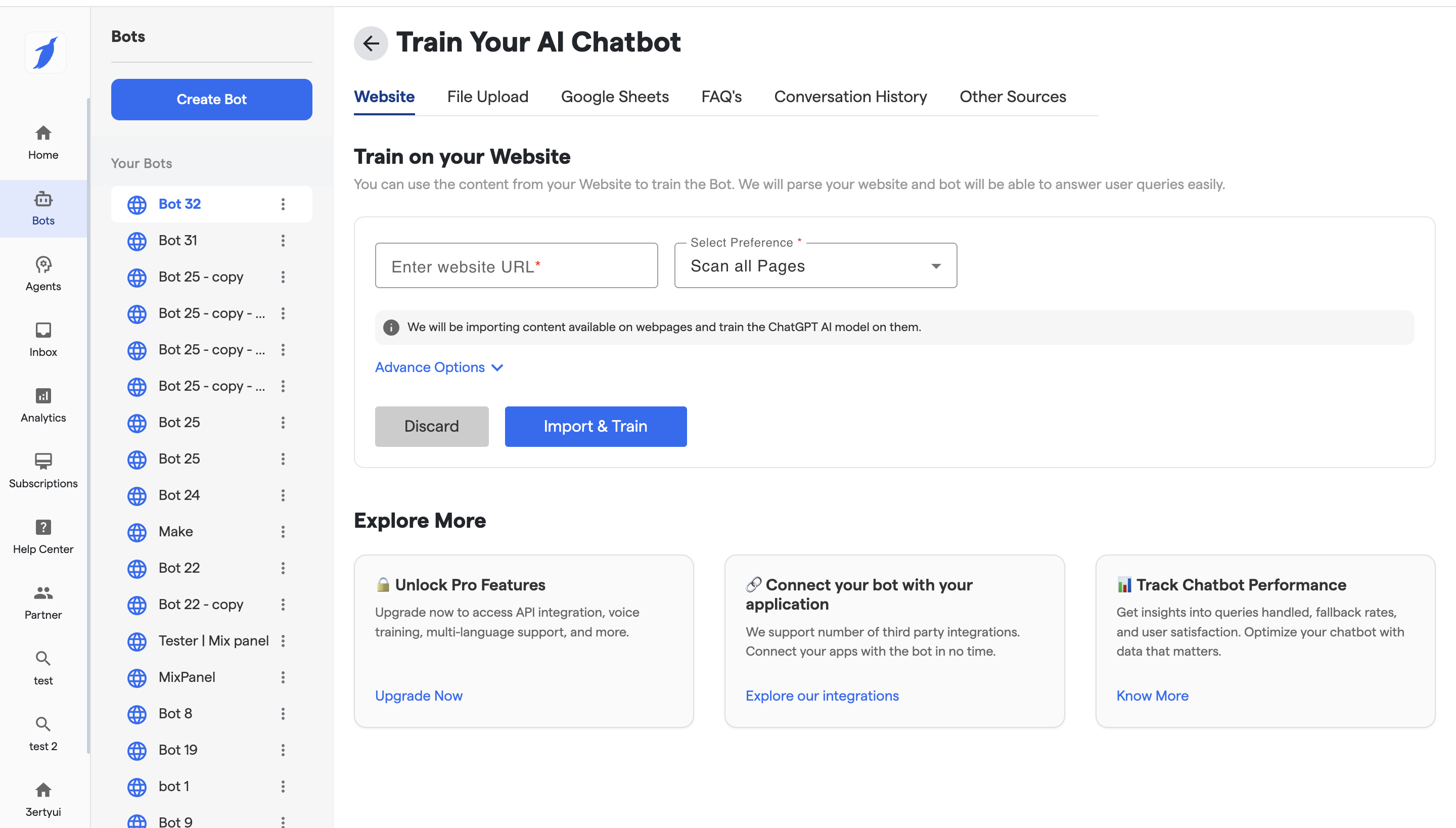1456x828 pixels.
Task: Click the Import & Train button
Action: 595,426
